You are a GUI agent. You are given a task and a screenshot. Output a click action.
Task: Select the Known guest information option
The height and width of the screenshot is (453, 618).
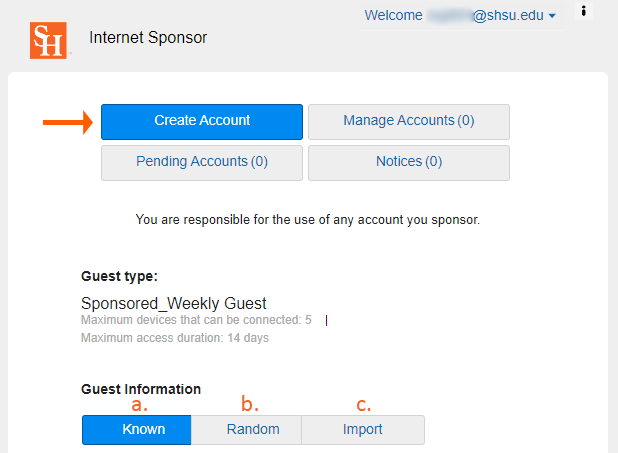point(137,430)
